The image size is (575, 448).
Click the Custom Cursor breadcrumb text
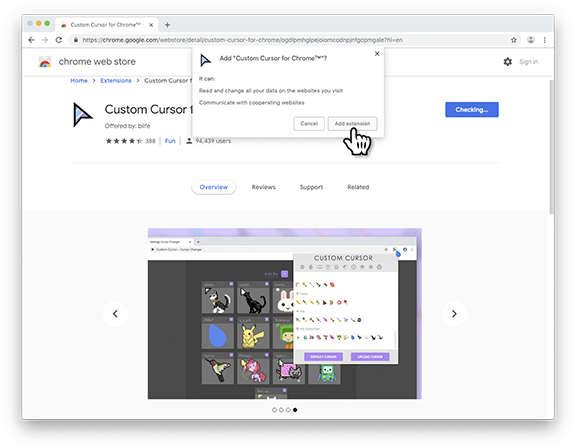168,80
